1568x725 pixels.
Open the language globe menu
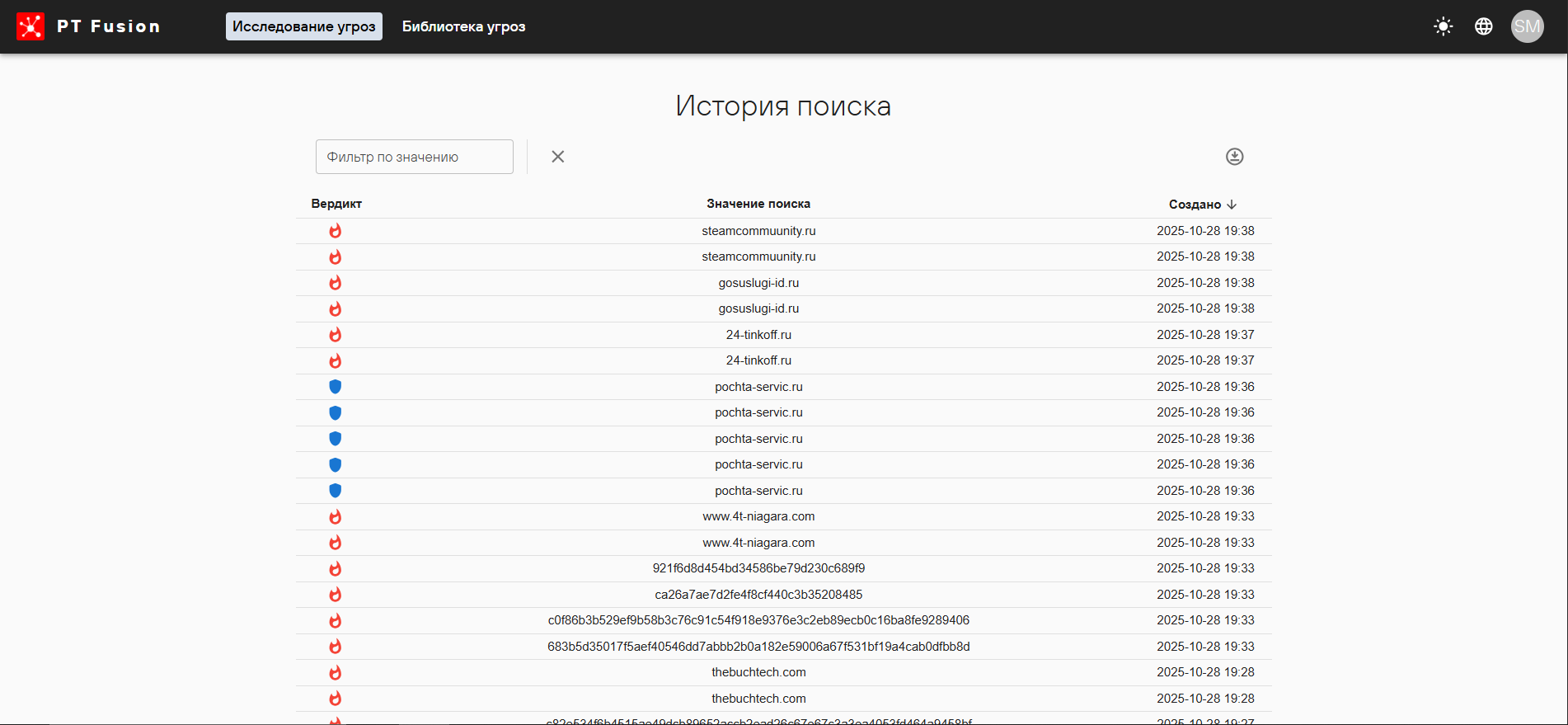[x=1483, y=26]
